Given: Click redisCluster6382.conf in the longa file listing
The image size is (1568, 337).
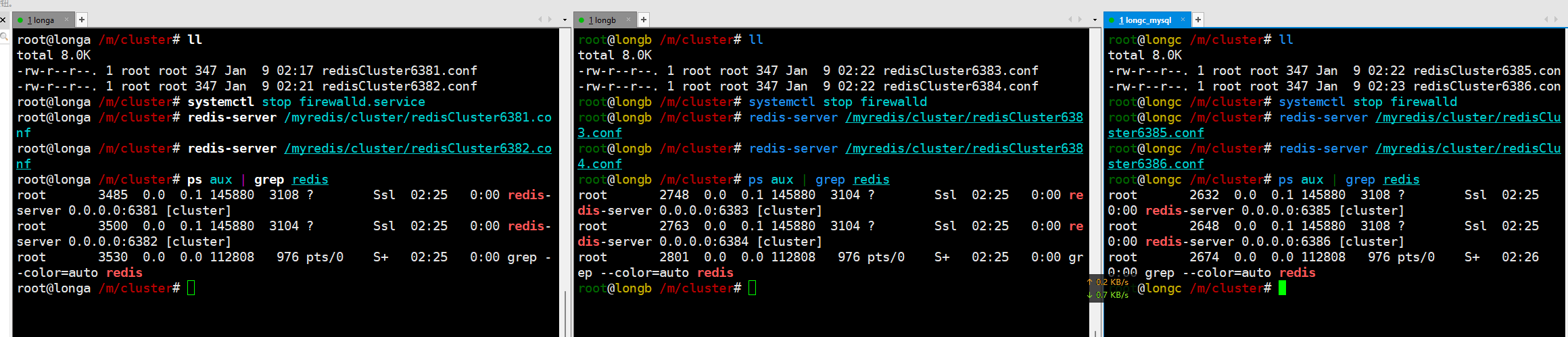Looking at the screenshot, I should point(400,86).
